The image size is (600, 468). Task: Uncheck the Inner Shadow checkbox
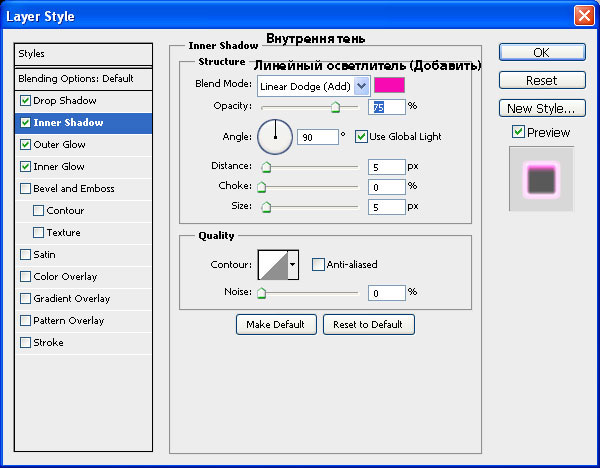[25, 122]
